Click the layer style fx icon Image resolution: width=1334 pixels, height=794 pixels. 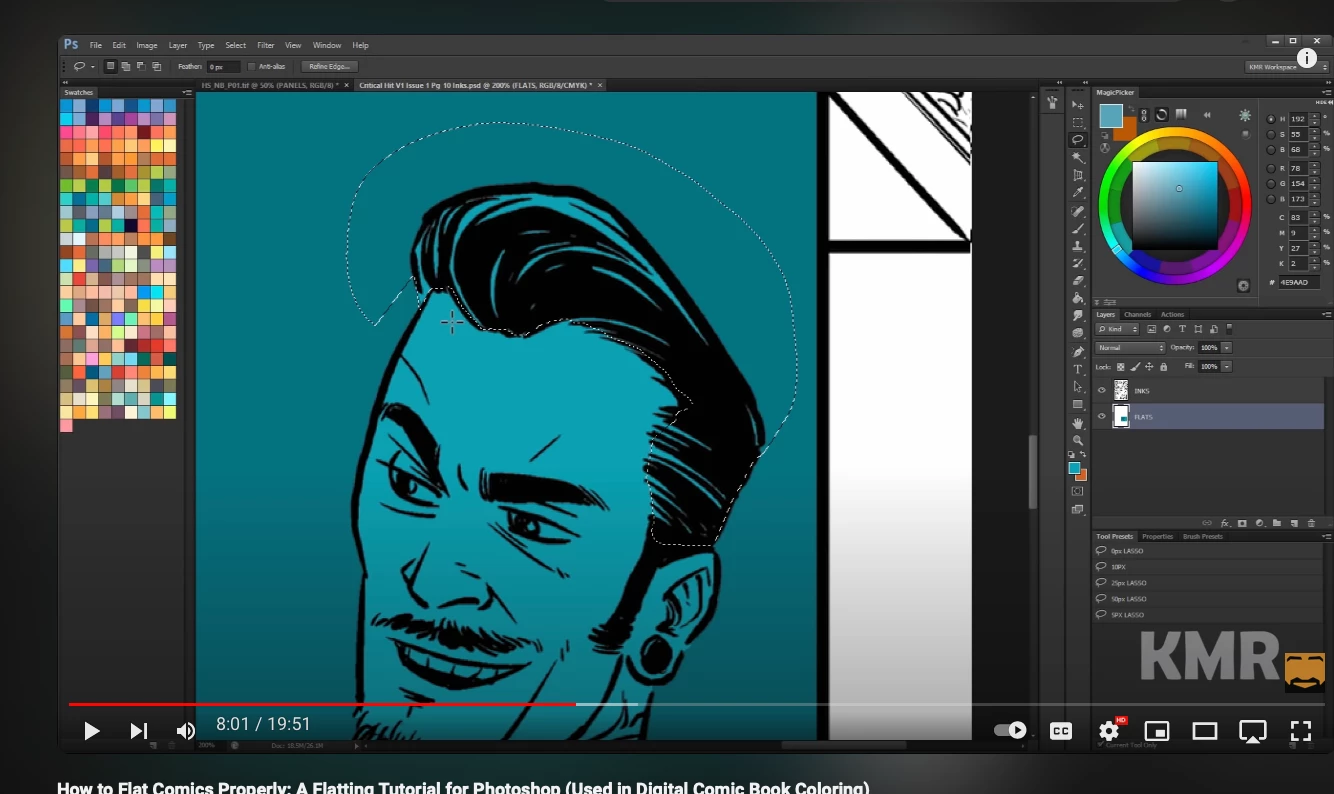1224,523
